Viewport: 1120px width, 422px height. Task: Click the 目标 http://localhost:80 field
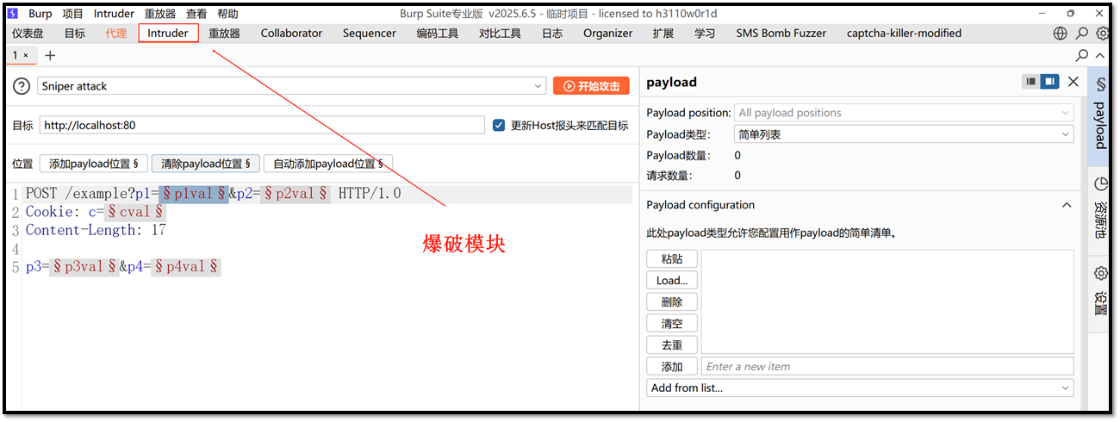coord(262,125)
